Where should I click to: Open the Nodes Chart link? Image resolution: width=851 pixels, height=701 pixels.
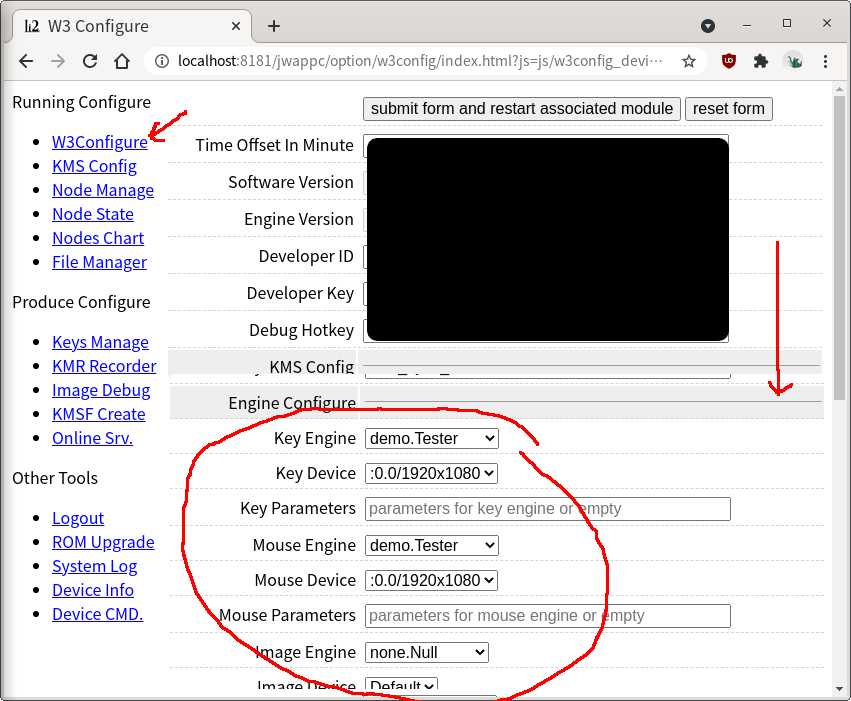click(98, 238)
